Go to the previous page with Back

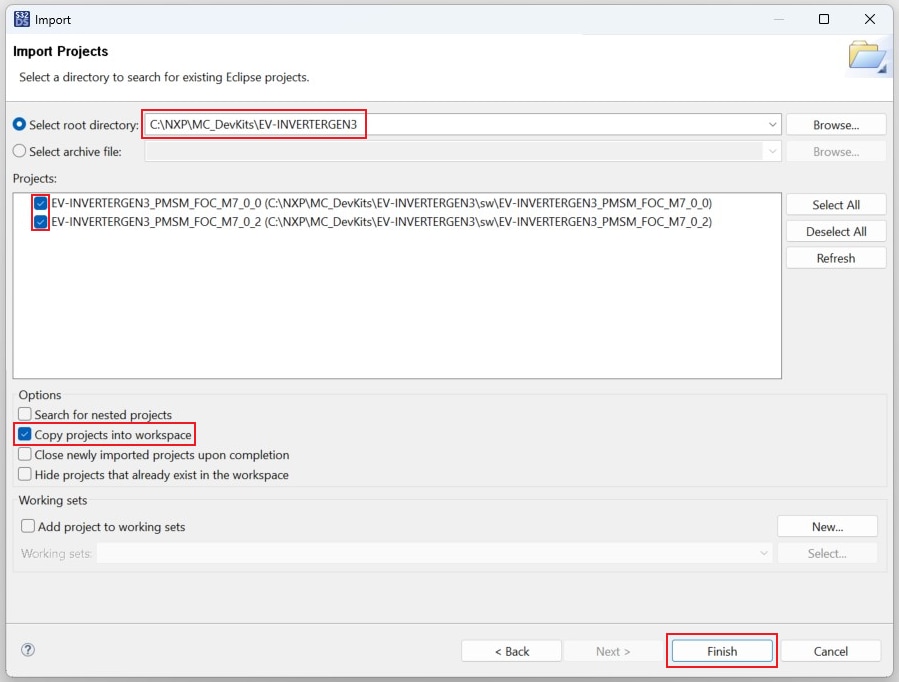[x=511, y=651]
